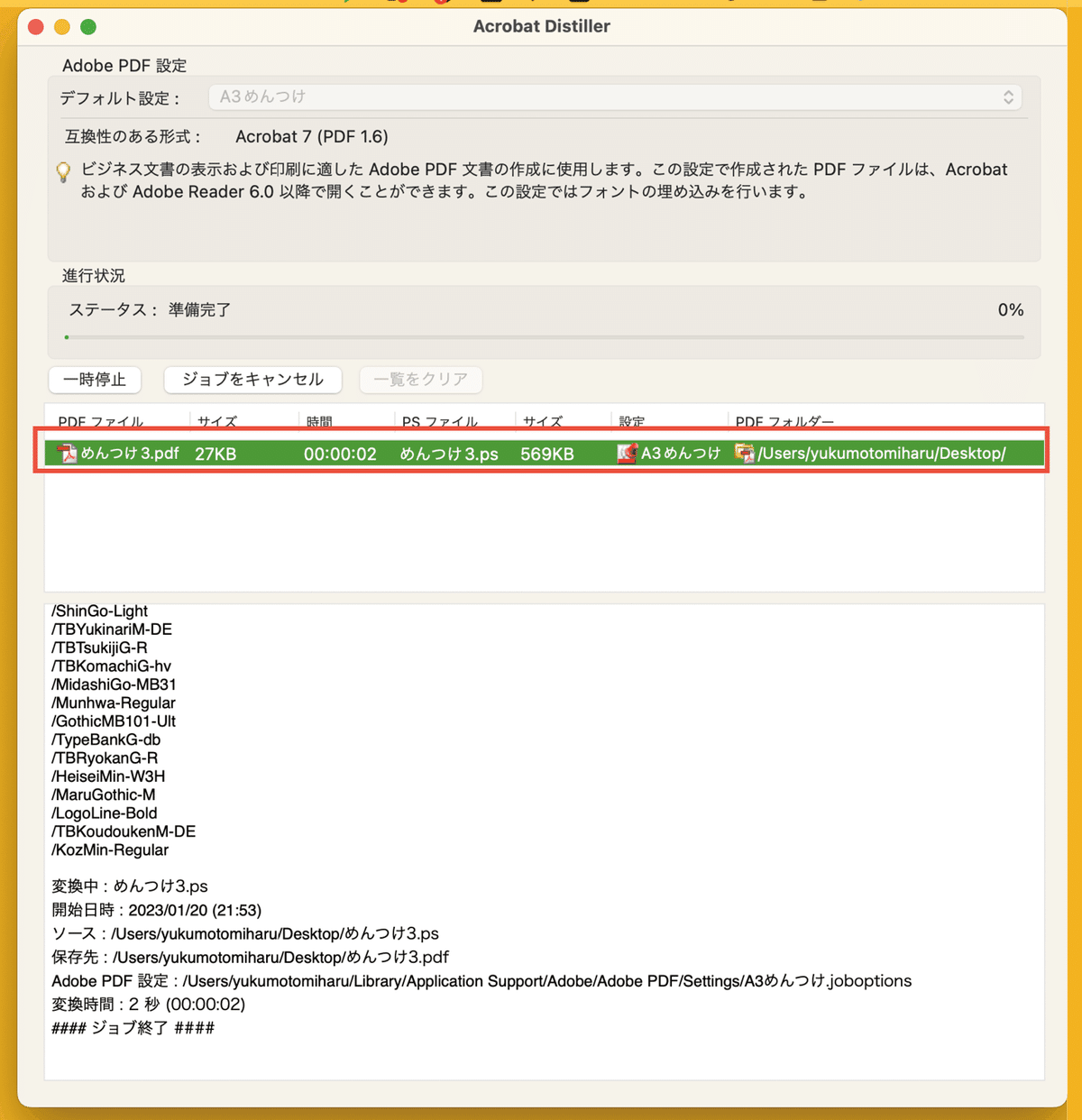Image resolution: width=1082 pixels, height=1120 pixels.
Task: Click the 開始日時 2023/01/20 log line
Action: click(157, 910)
